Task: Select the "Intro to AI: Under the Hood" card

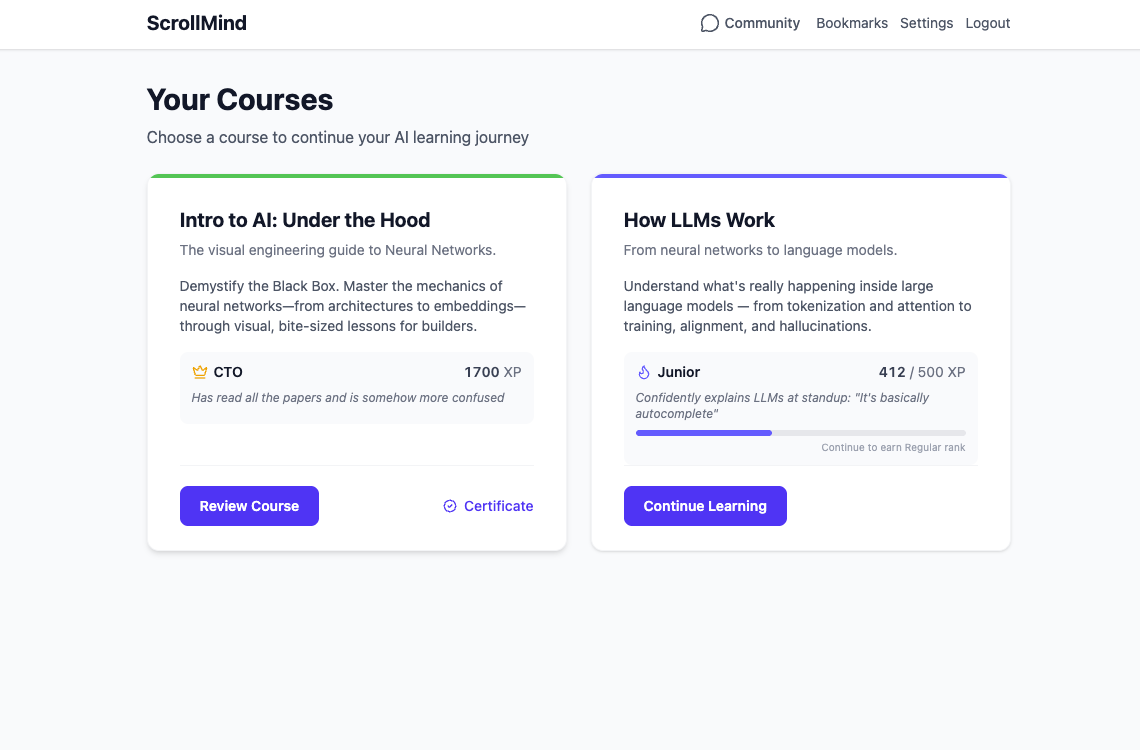Action: (x=356, y=362)
